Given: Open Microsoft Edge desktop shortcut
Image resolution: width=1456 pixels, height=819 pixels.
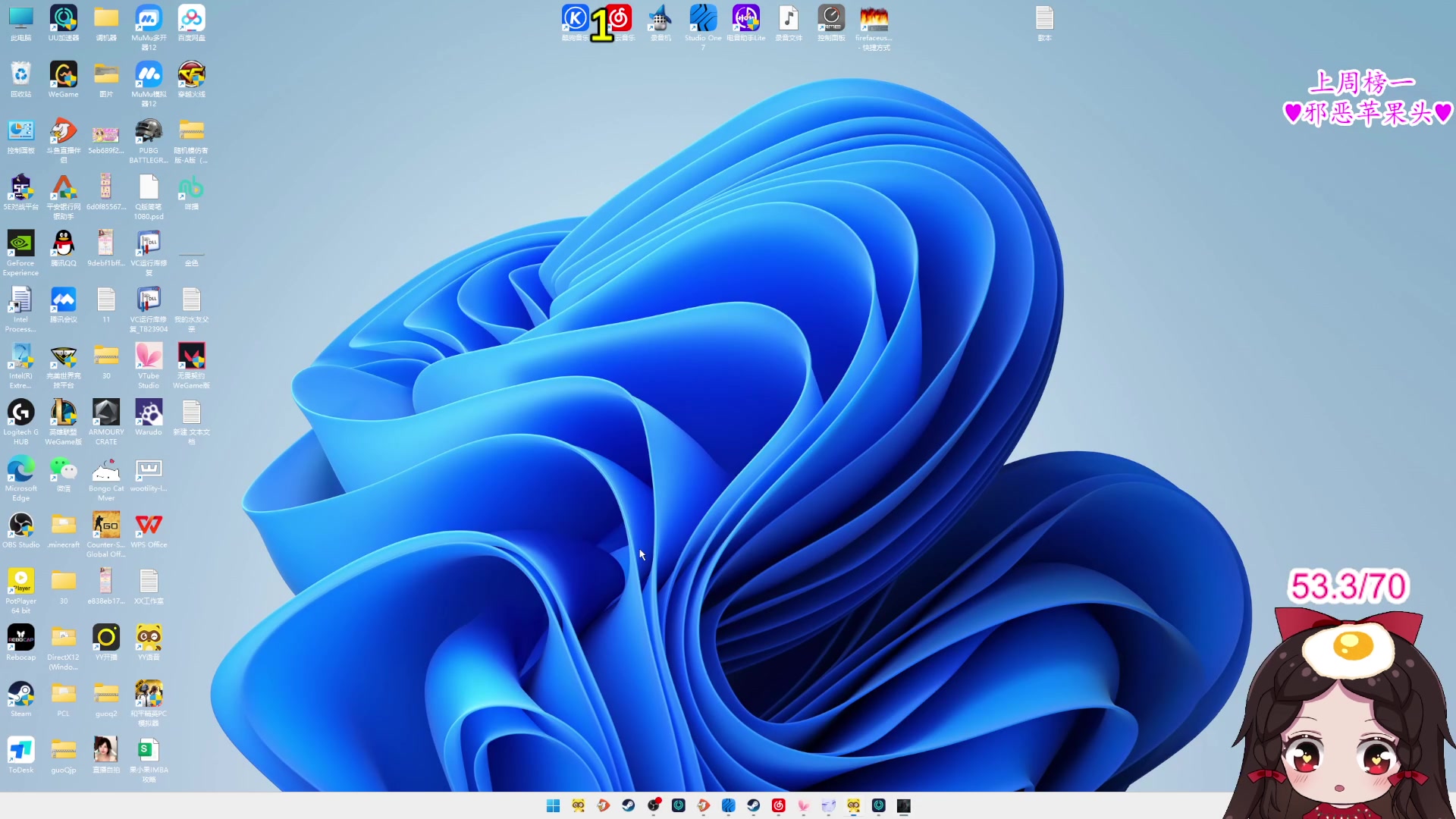Looking at the screenshot, I should tap(20, 479).
